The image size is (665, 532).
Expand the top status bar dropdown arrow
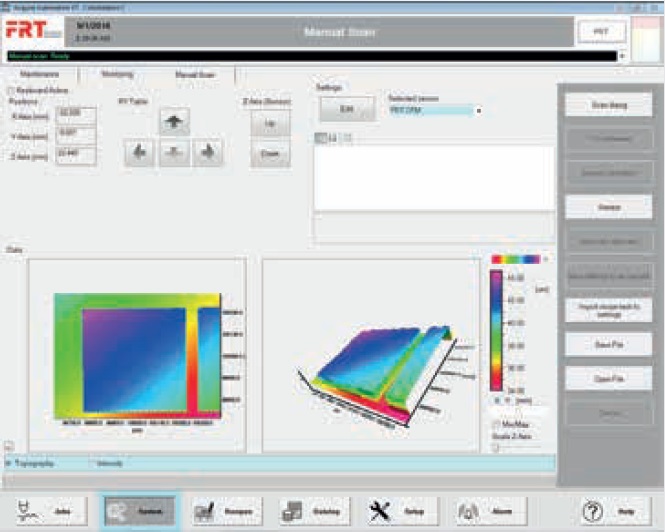(623, 56)
